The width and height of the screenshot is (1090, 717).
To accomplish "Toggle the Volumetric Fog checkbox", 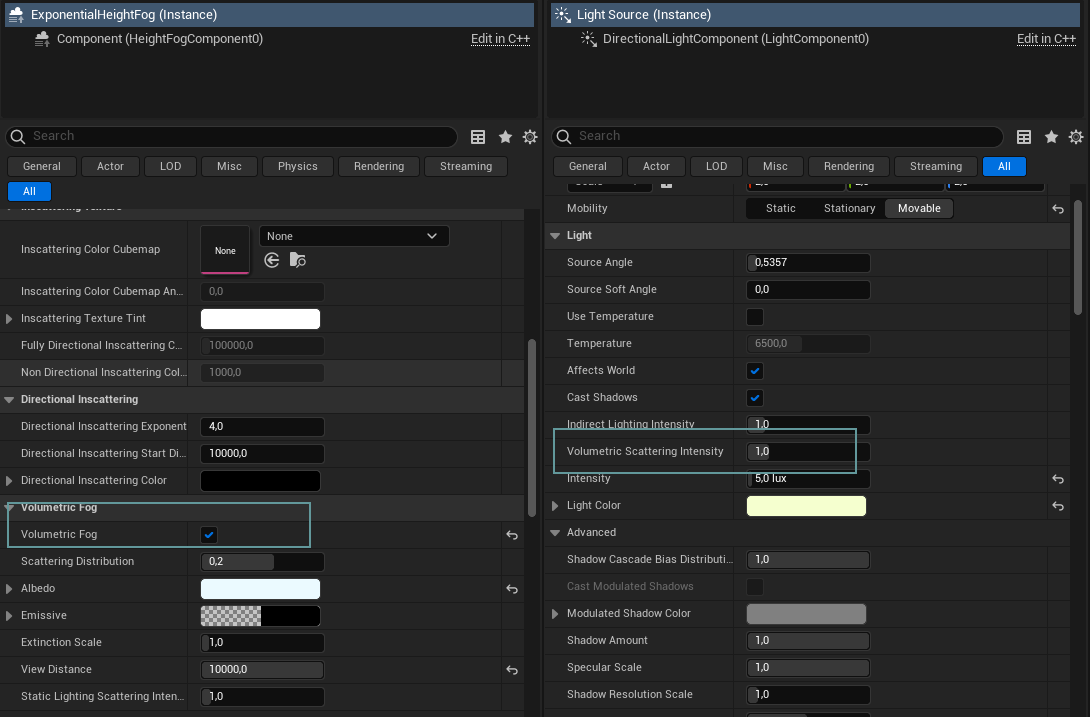I will pos(209,535).
